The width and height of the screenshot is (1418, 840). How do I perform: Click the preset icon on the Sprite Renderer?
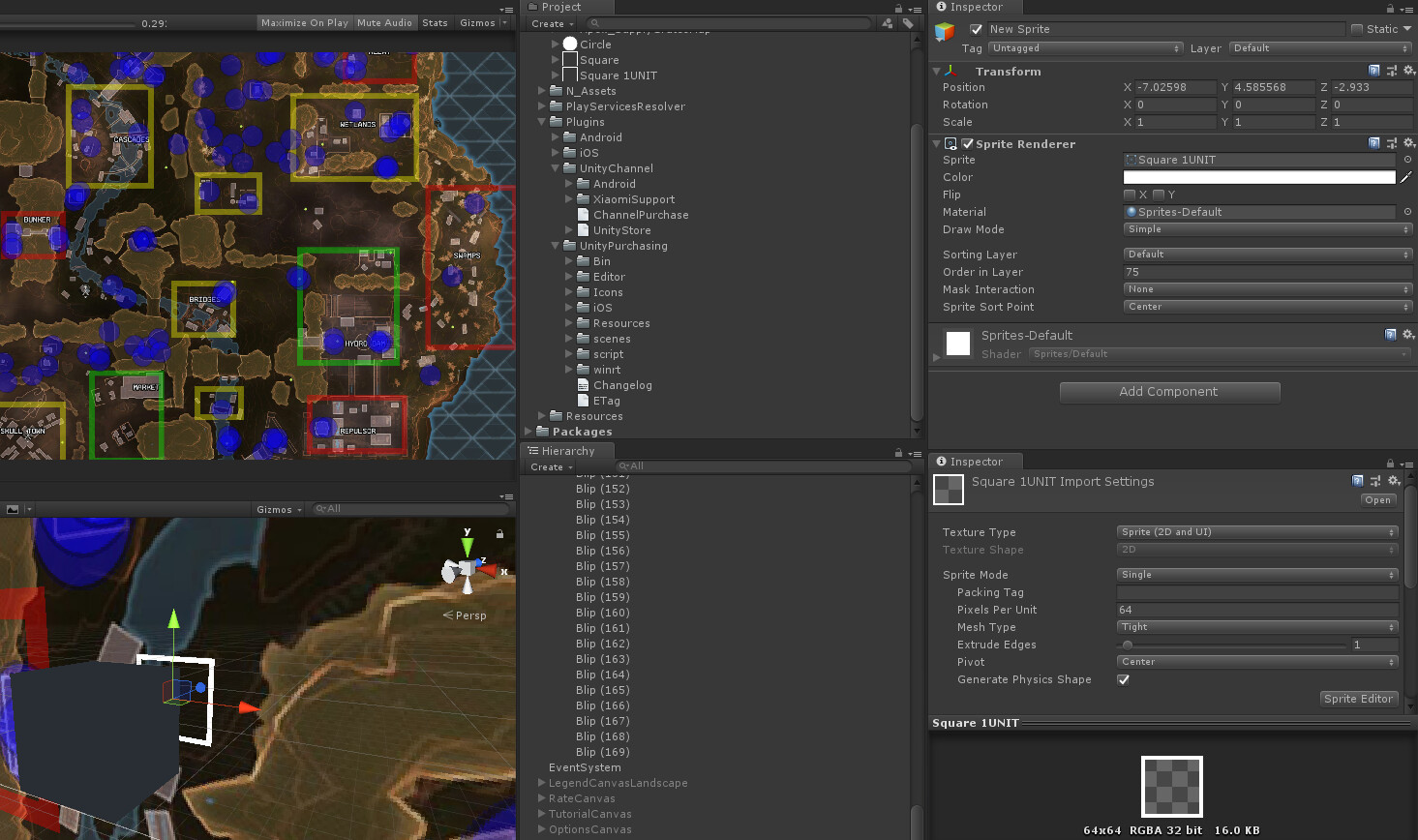(1392, 143)
